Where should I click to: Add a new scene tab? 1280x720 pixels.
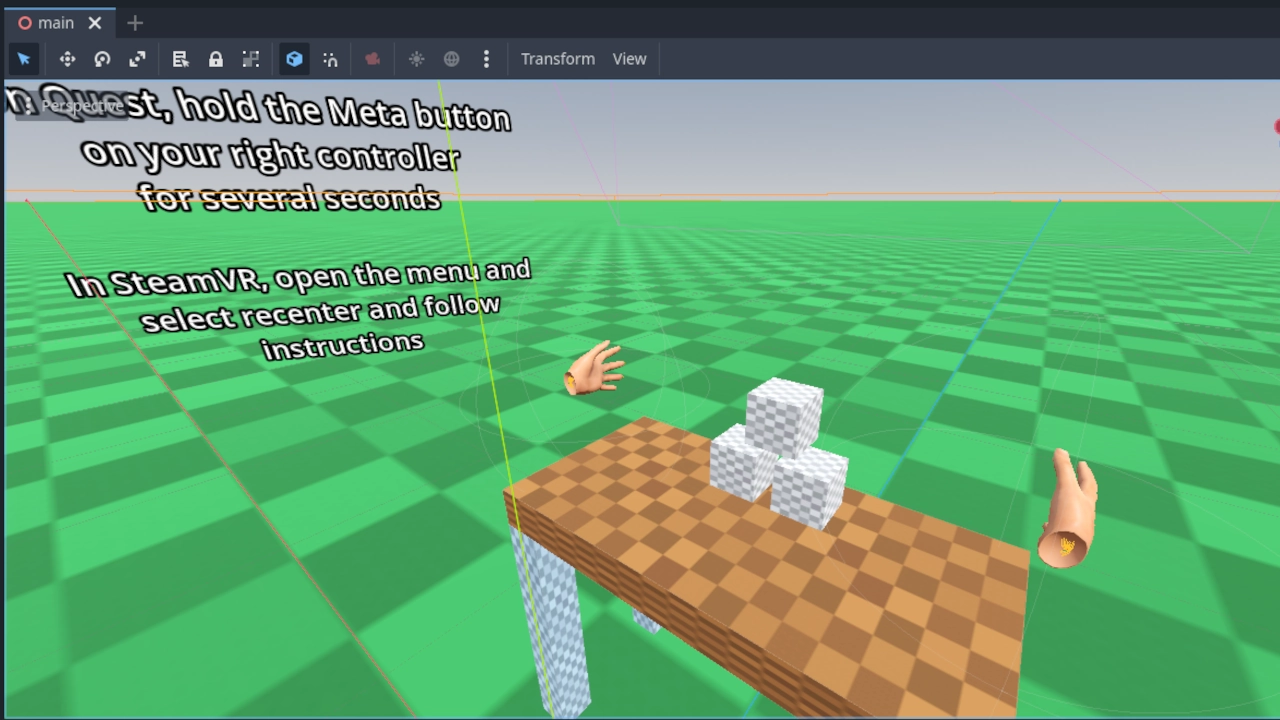[x=135, y=22]
